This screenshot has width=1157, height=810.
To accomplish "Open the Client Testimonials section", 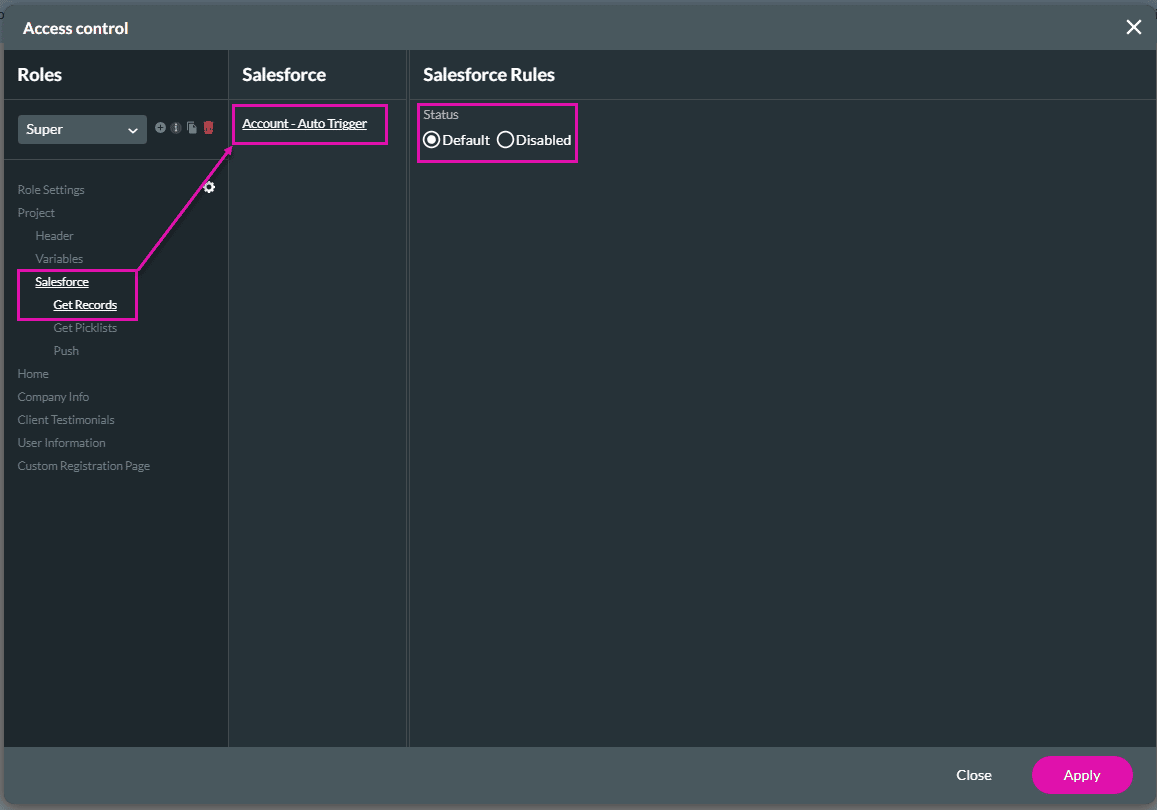I will (x=65, y=419).
